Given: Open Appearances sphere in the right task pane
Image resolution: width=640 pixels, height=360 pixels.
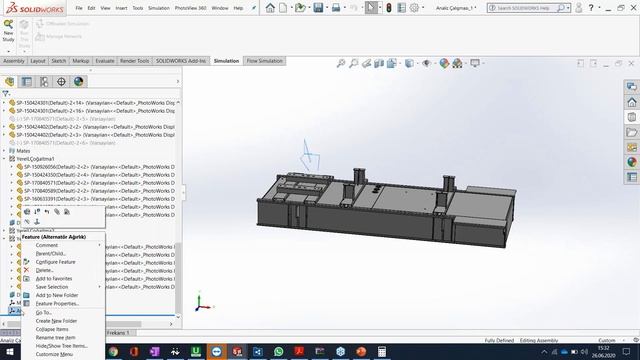Looking at the screenshot, I should pyautogui.click(x=631, y=162).
